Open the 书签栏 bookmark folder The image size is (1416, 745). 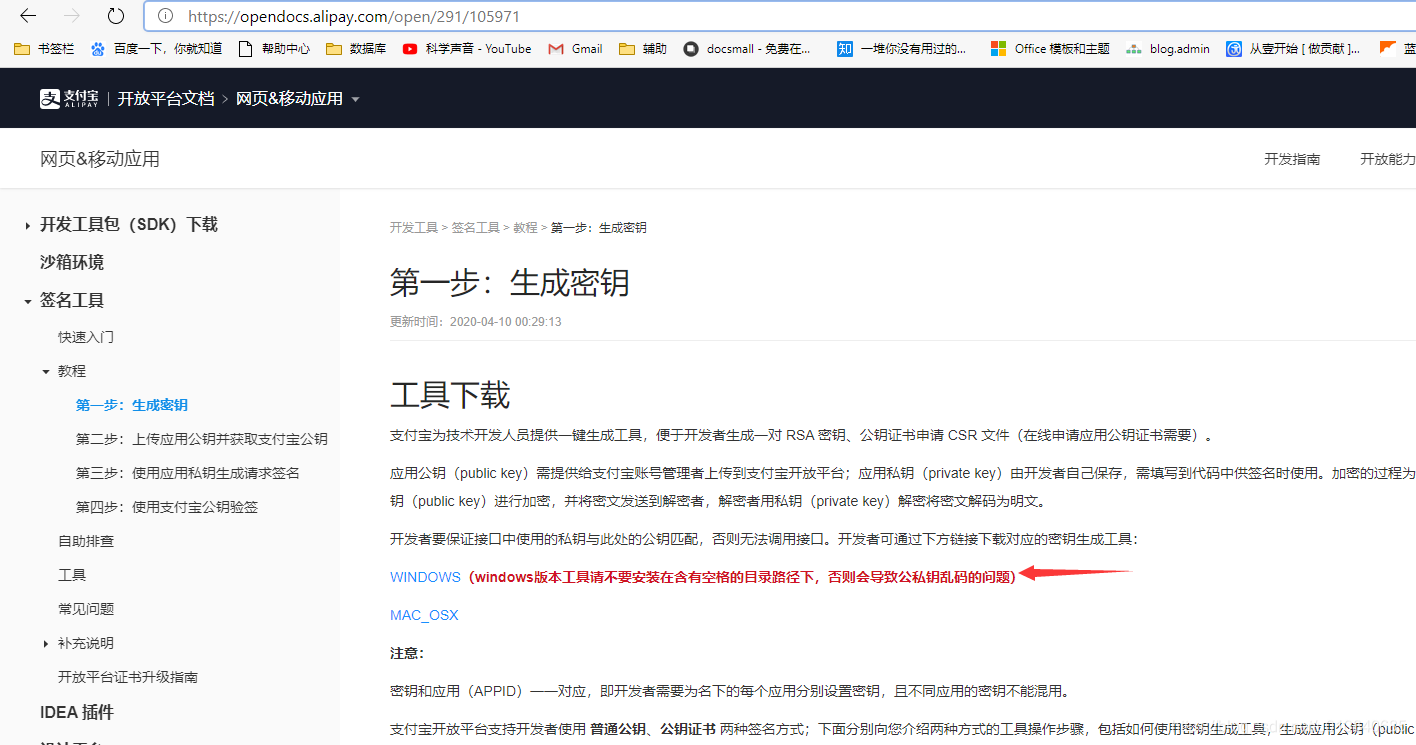[45, 48]
